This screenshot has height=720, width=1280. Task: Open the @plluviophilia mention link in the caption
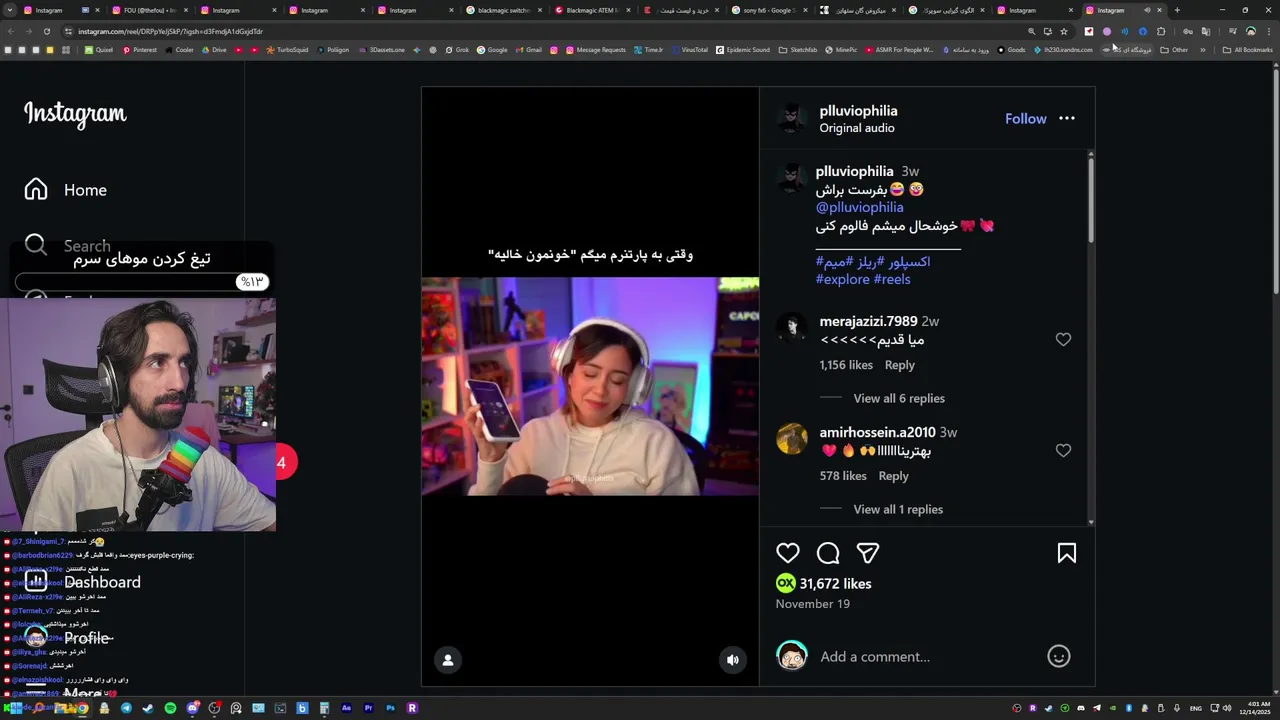(859, 207)
